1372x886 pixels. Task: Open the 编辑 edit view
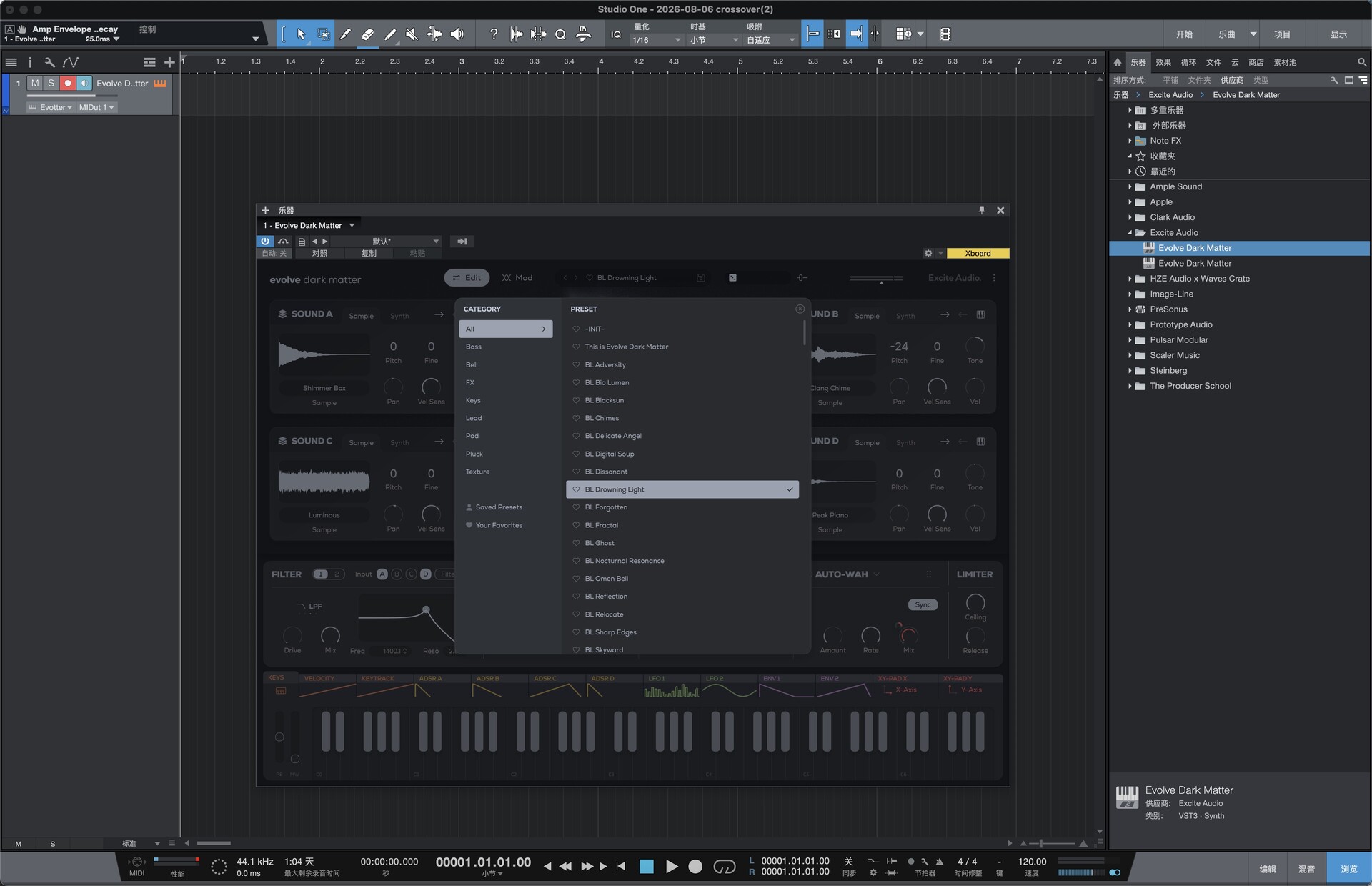tap(1268, 869)
